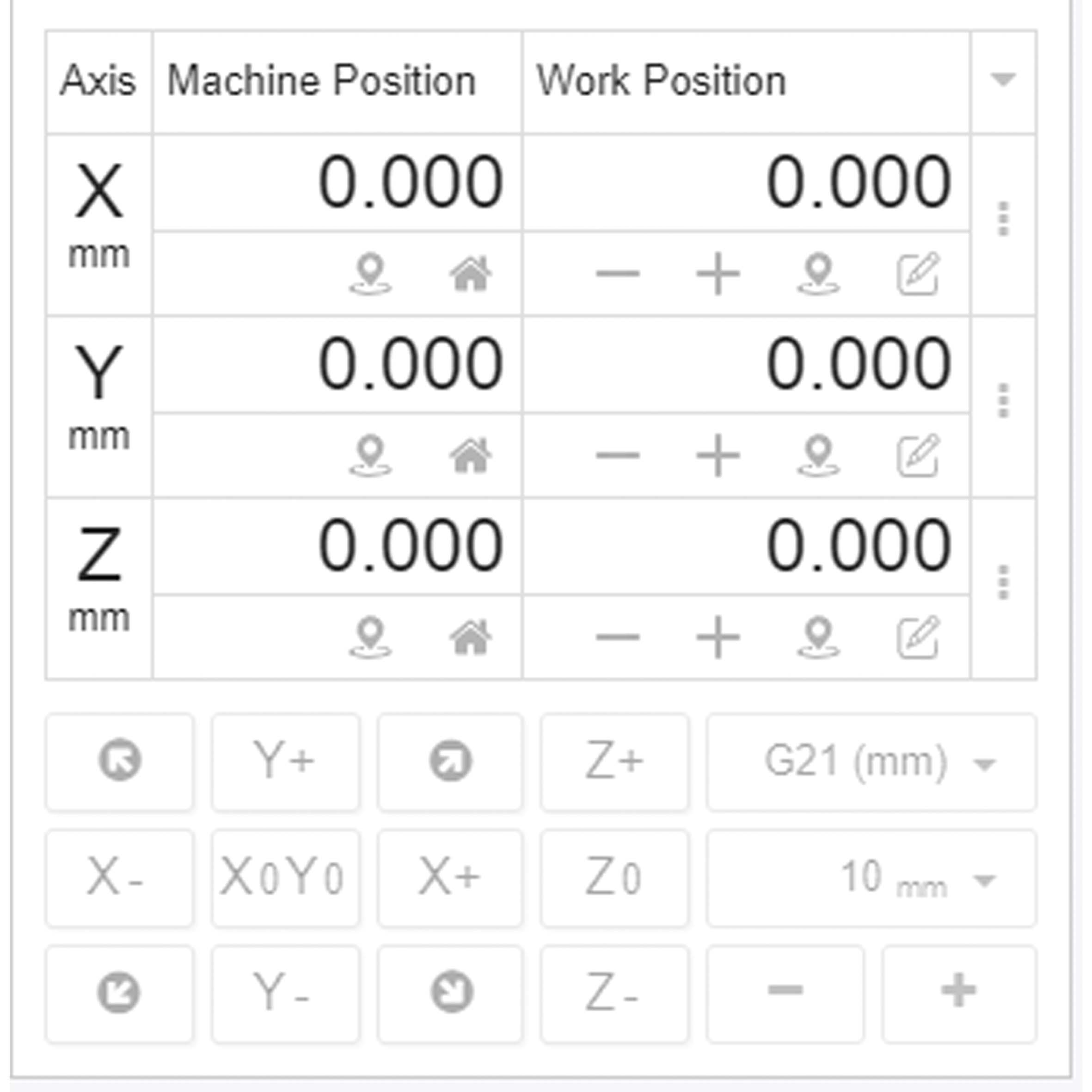This screenshot has width=1092, height=1092.
Task: Edit X work position using the pencil icon
Action: click(920, 274)
